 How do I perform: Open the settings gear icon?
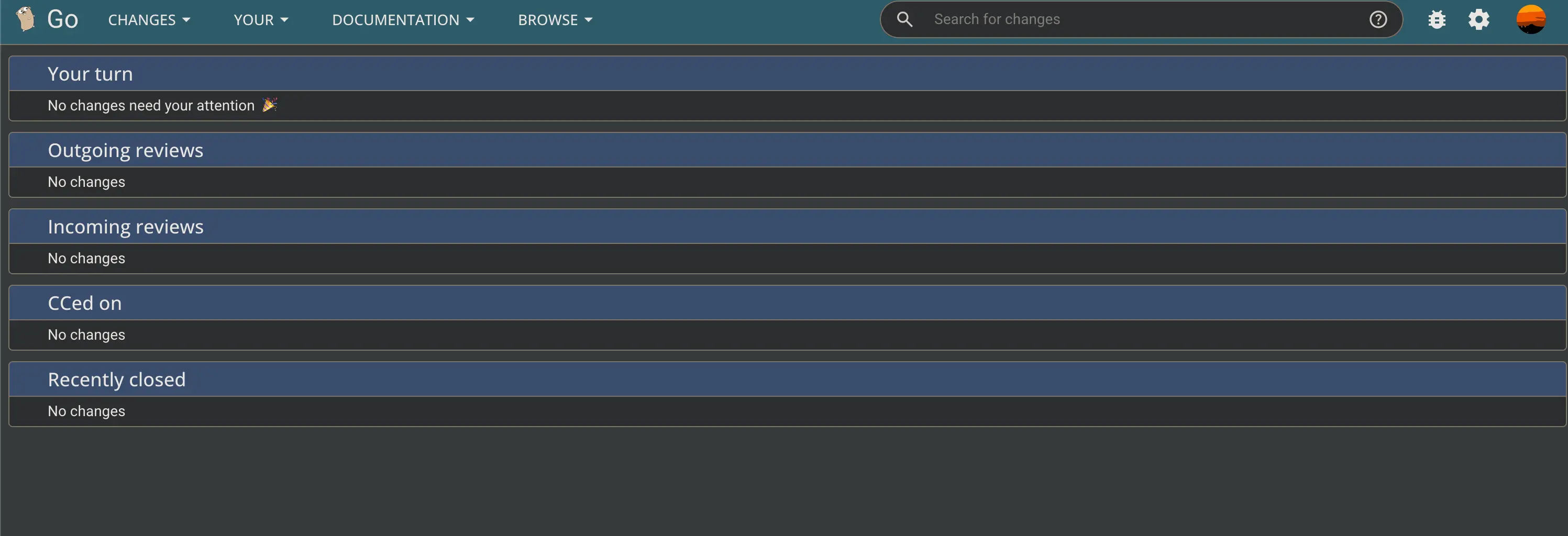pyautogui.click(x=1479, y=19)
